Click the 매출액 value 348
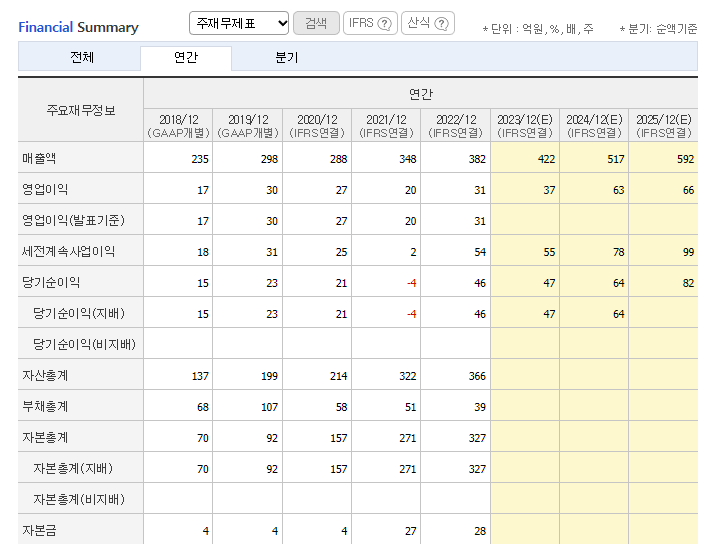This screenshot has height=544, width=714. click(408, 159)
